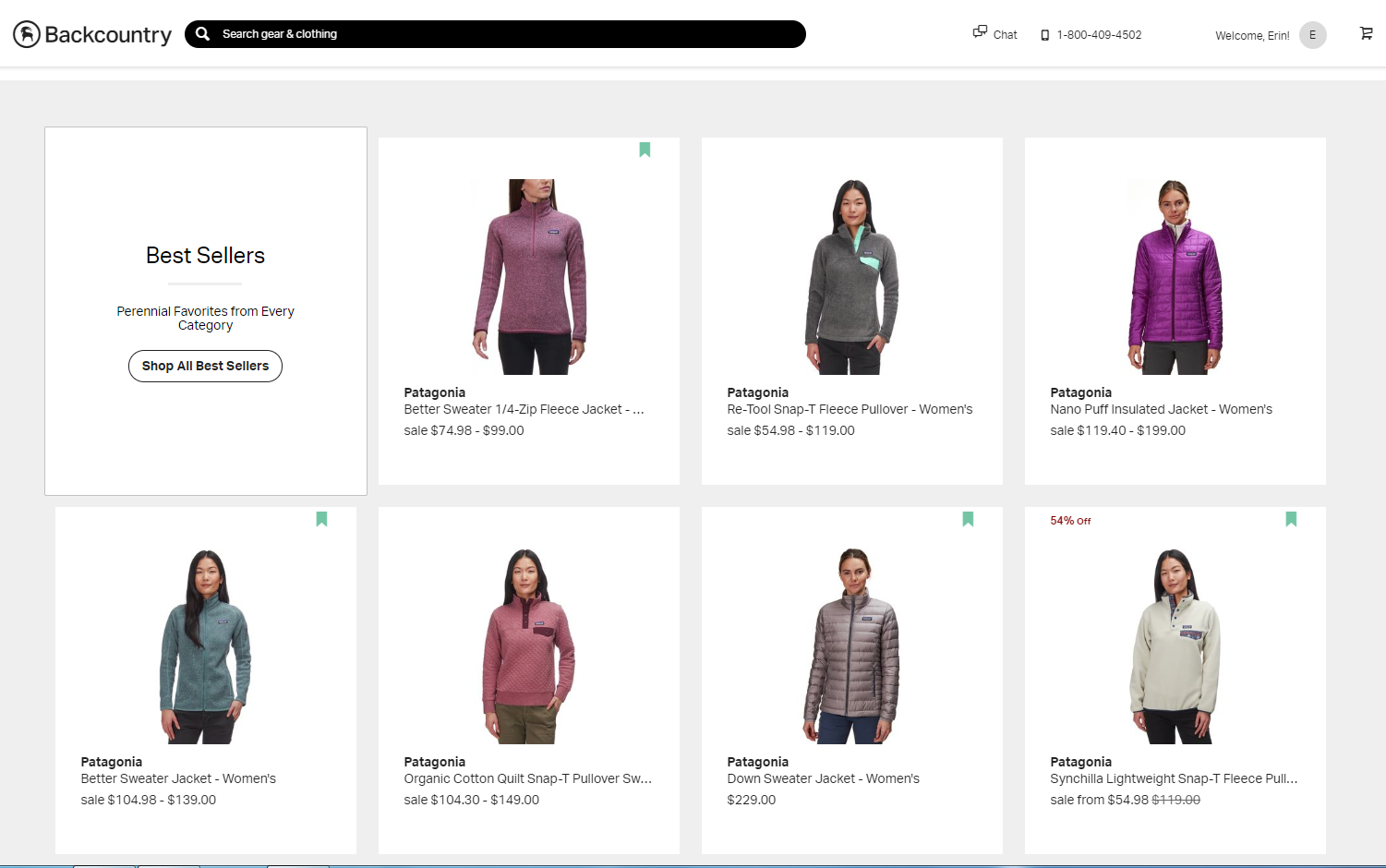Click the phone icon beside 1-800-409-4502
1386x868 pixels.
(x=1045, y=35)
